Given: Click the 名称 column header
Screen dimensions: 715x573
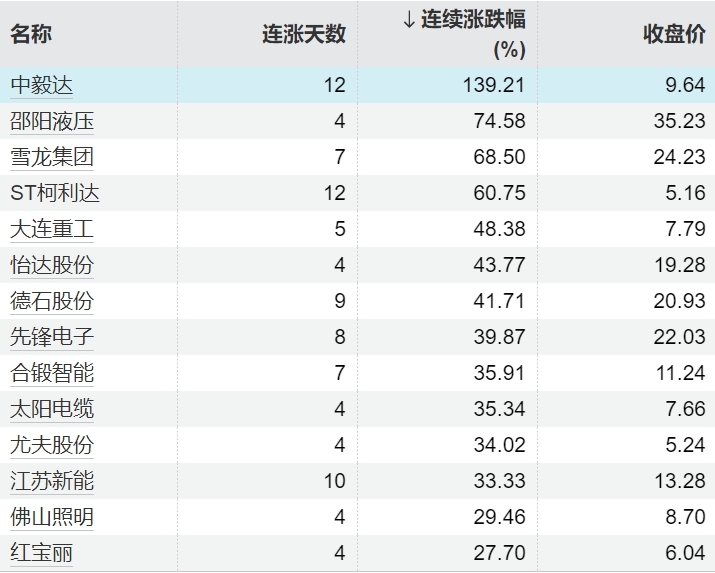Looking at the screenshot, I should pos(32,34).
